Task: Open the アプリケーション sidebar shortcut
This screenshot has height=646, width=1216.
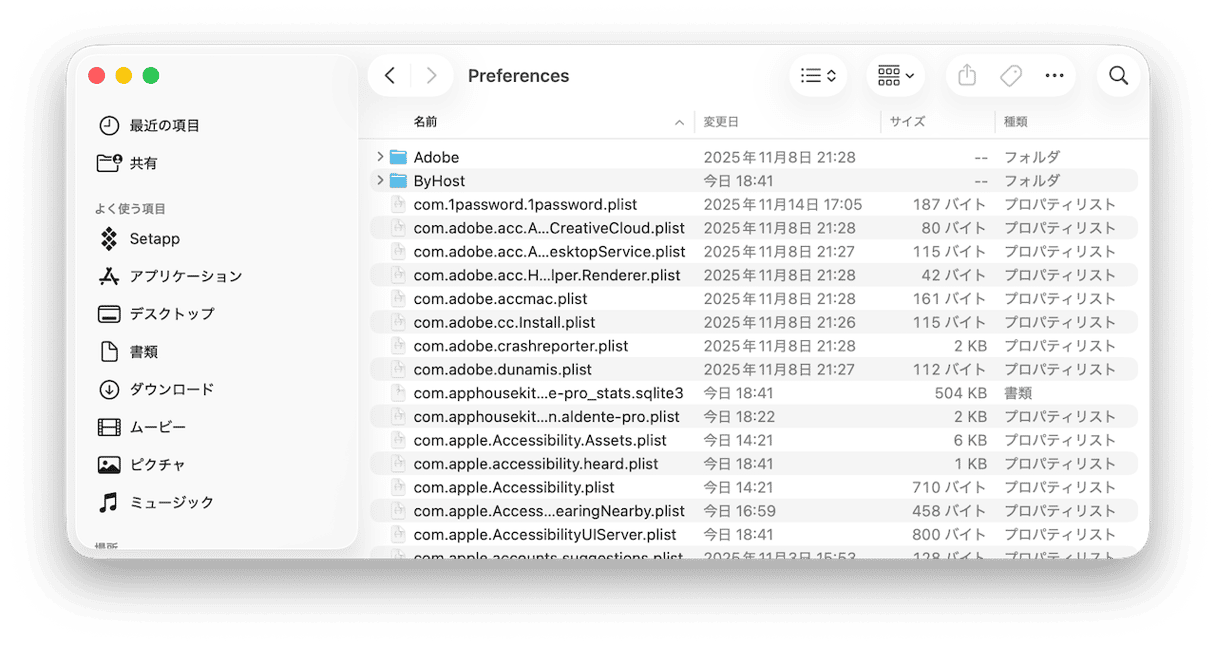Action: click(x=183, y=276)
